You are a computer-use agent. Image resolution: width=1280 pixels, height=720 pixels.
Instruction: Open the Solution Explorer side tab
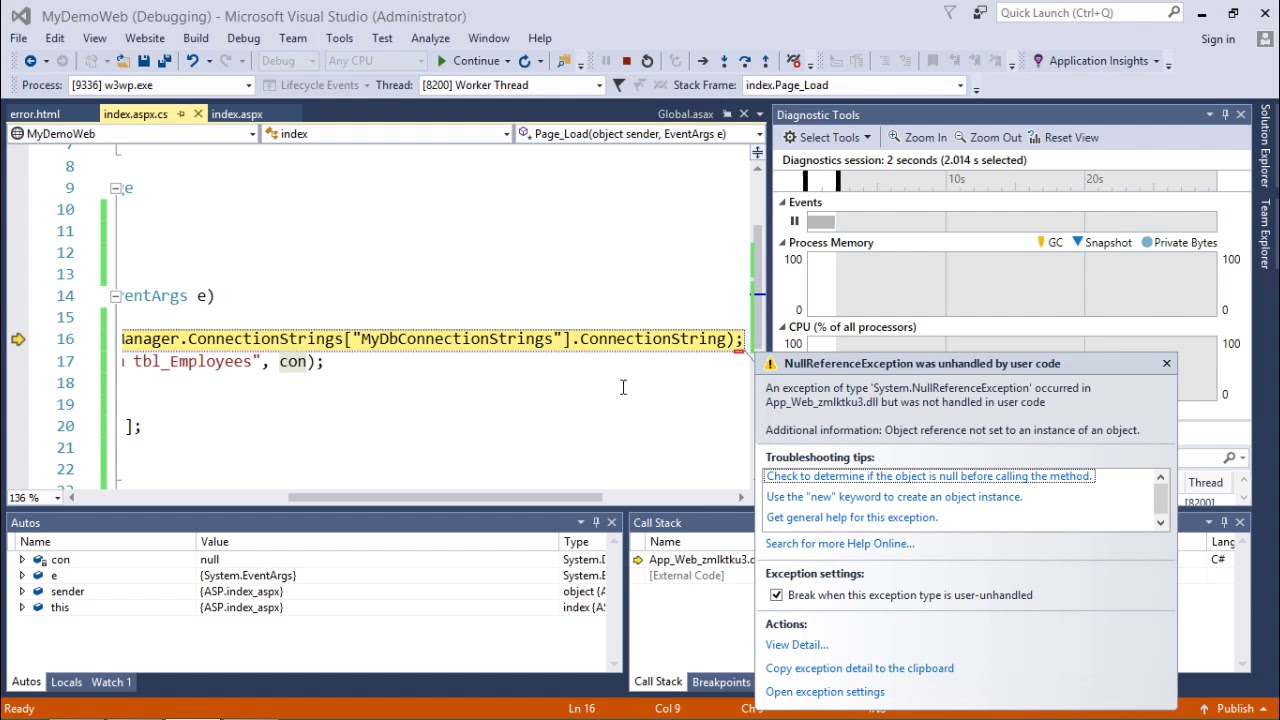pos(1265,146)
